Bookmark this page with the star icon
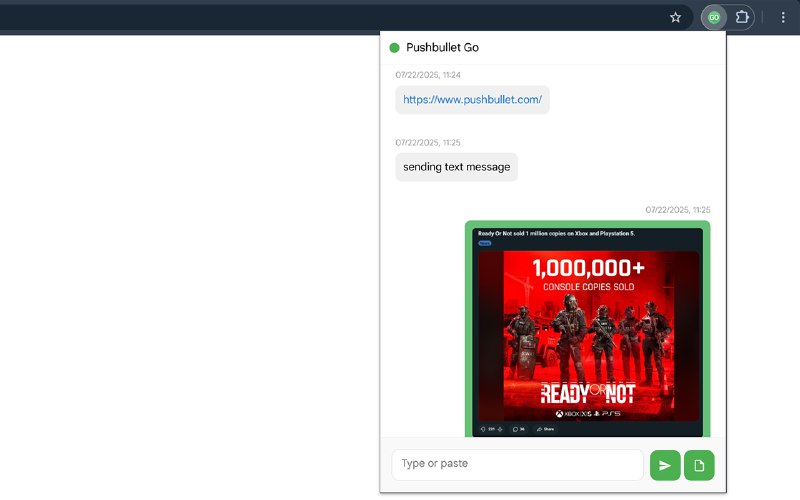The width and height of the screenshot is (800, 500). pos(676,17)
